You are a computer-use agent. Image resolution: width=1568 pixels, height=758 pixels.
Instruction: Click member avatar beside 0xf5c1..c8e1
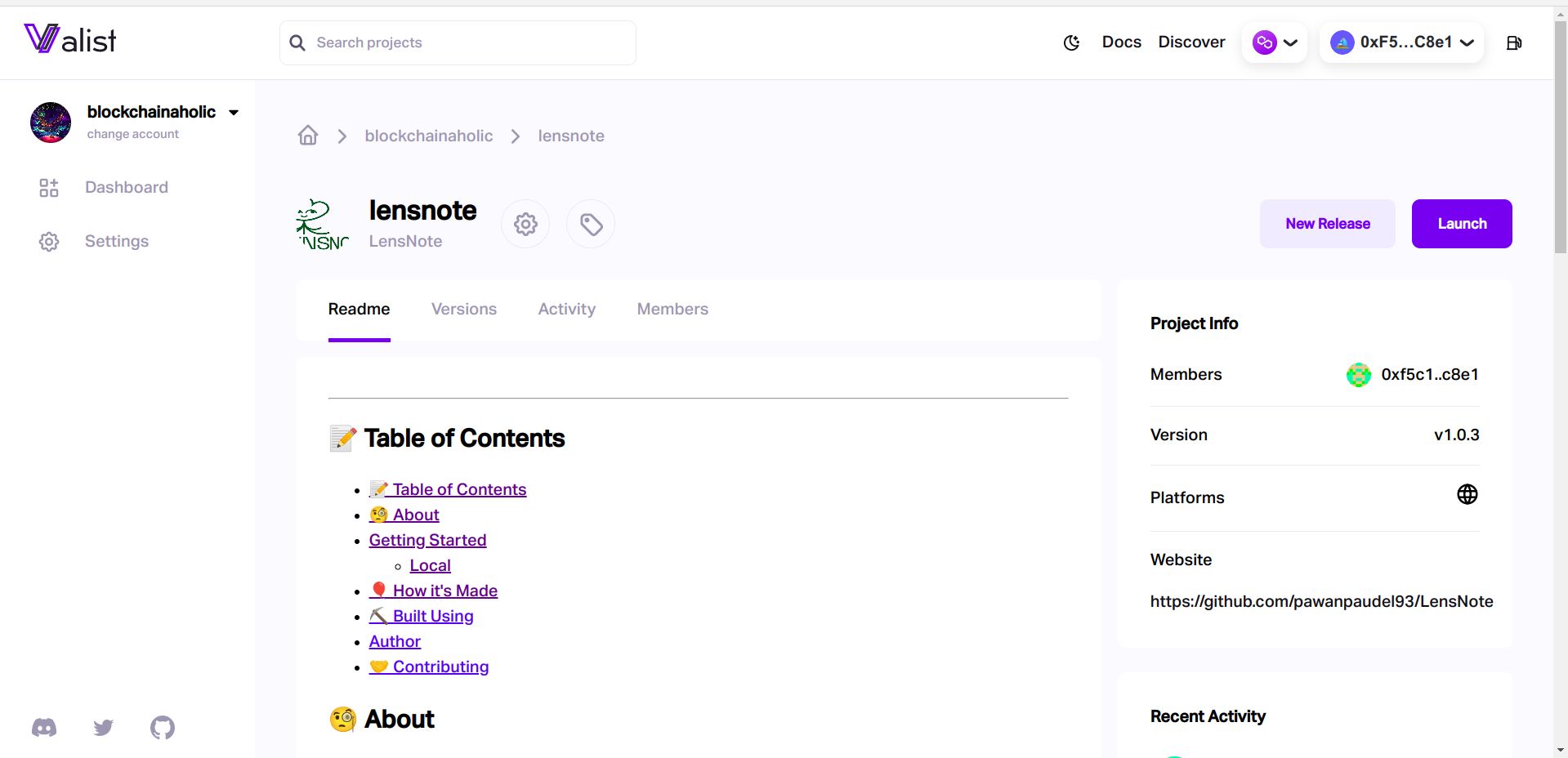1358,375
